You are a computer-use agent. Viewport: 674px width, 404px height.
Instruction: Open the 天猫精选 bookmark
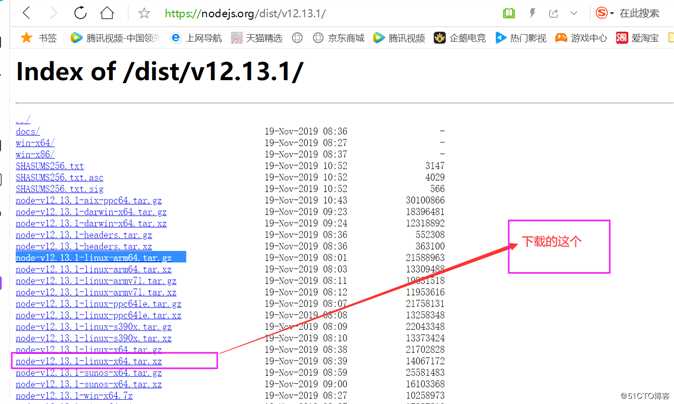coord(257,38)
